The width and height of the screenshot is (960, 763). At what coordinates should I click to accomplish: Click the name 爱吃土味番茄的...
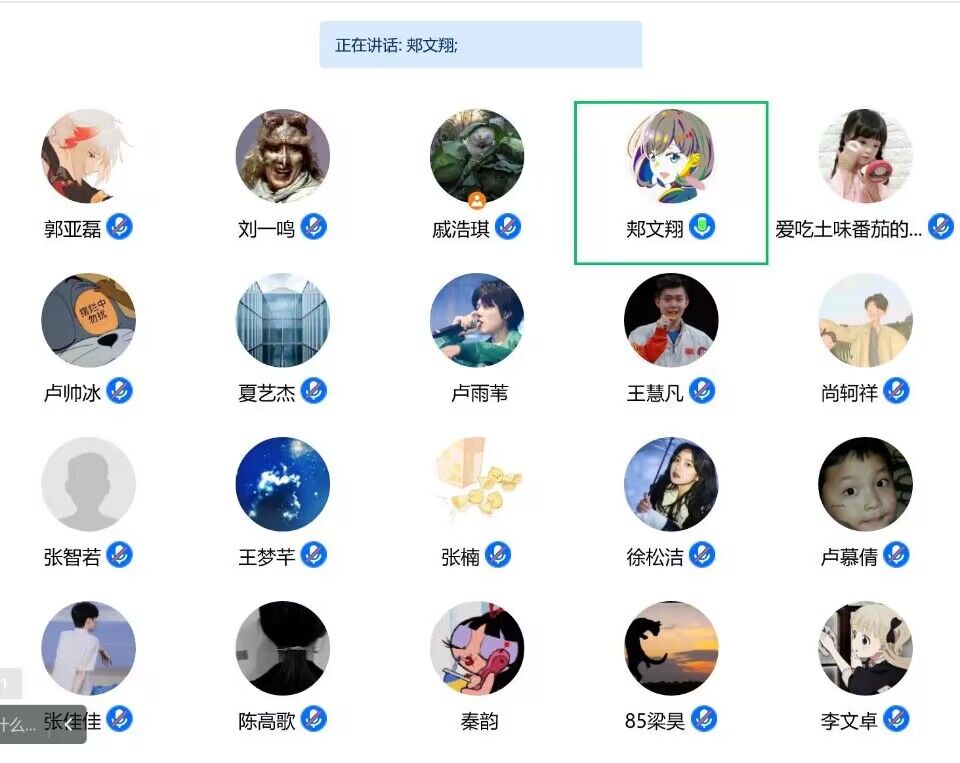click(848, 230)
